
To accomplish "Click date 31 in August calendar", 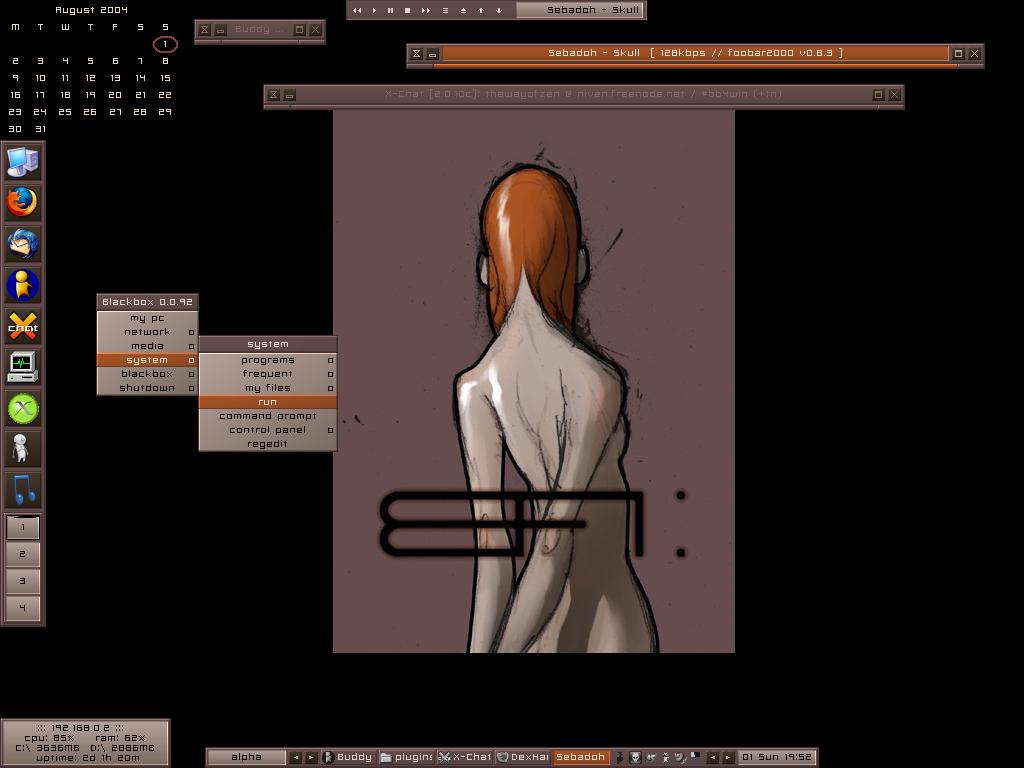I will click(x=40, y=129).
